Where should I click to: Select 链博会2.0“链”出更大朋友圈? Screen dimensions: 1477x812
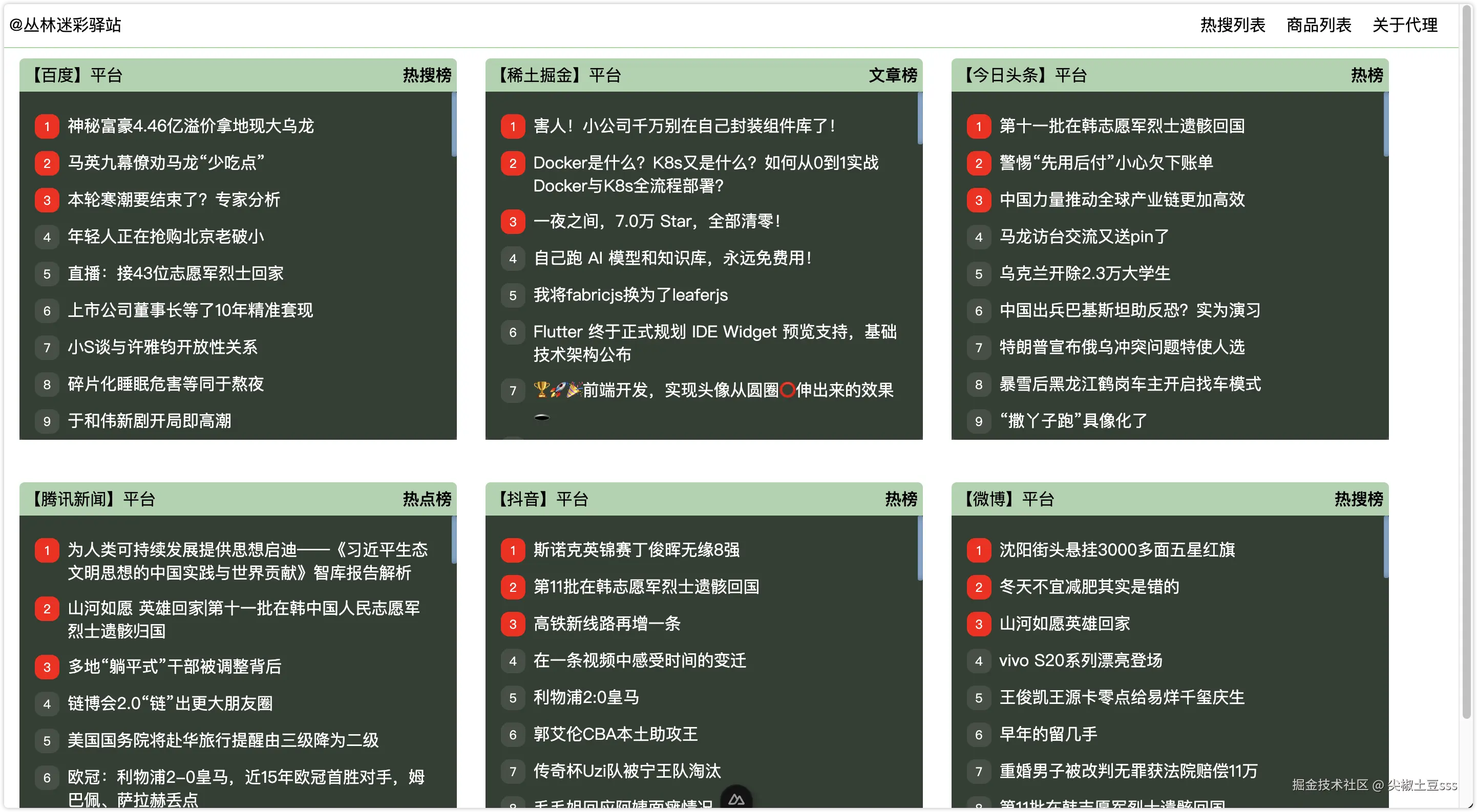pyautogui.click(x=171, y=703)
